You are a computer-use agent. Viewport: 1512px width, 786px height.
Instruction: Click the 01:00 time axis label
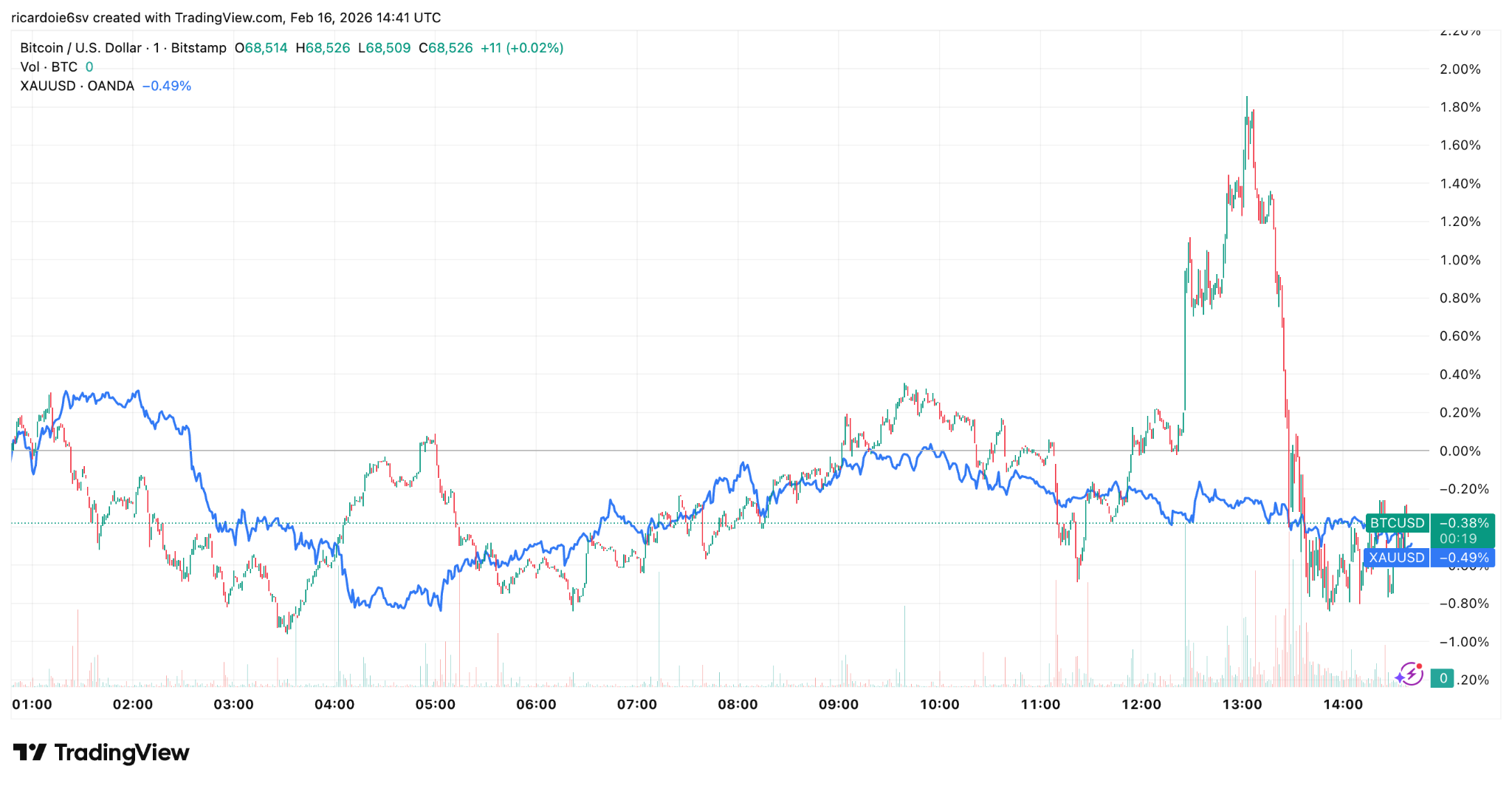pyautogui.click(x=32, y=705)
